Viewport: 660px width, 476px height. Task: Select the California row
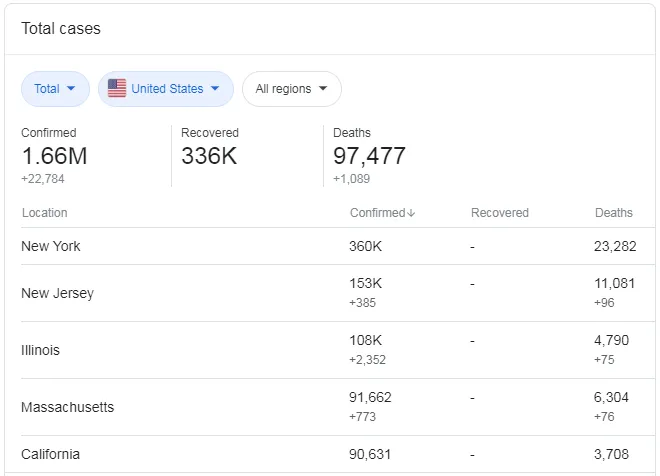pos(50,454)
